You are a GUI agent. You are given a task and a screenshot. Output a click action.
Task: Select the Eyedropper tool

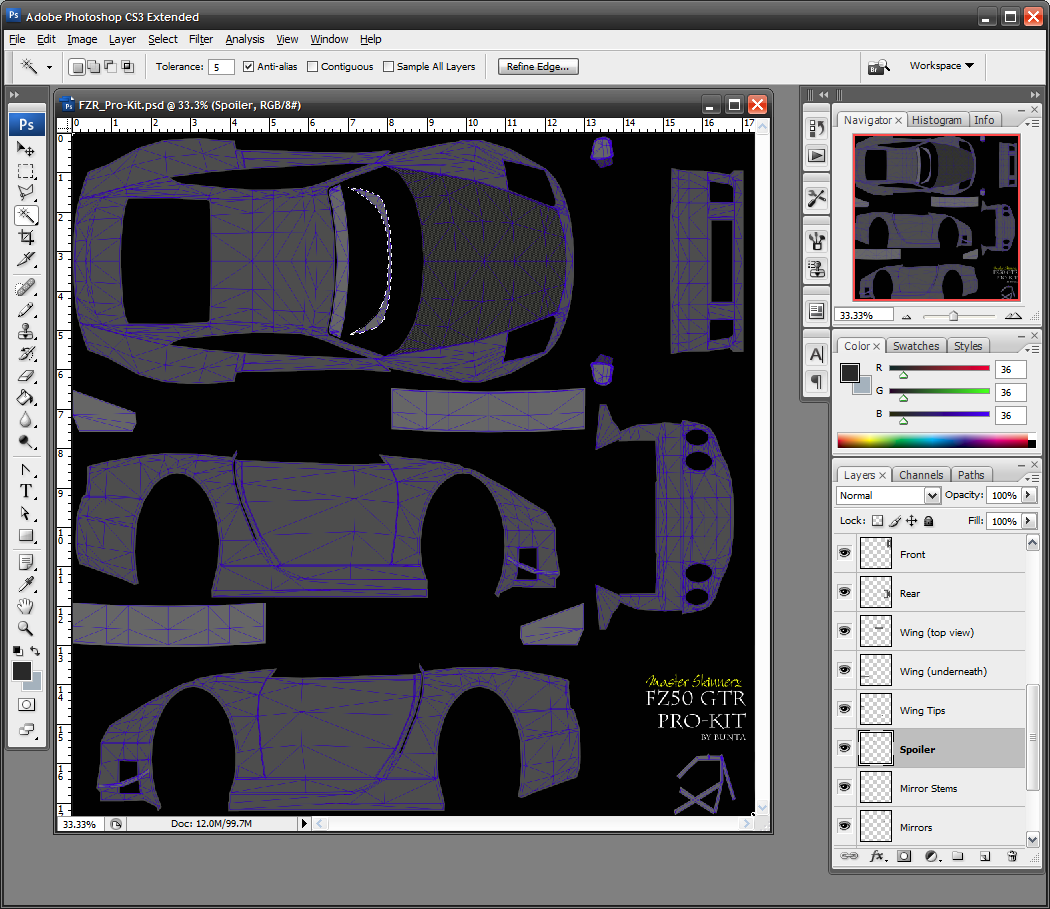pyautogui.click(x=26, y=583)
